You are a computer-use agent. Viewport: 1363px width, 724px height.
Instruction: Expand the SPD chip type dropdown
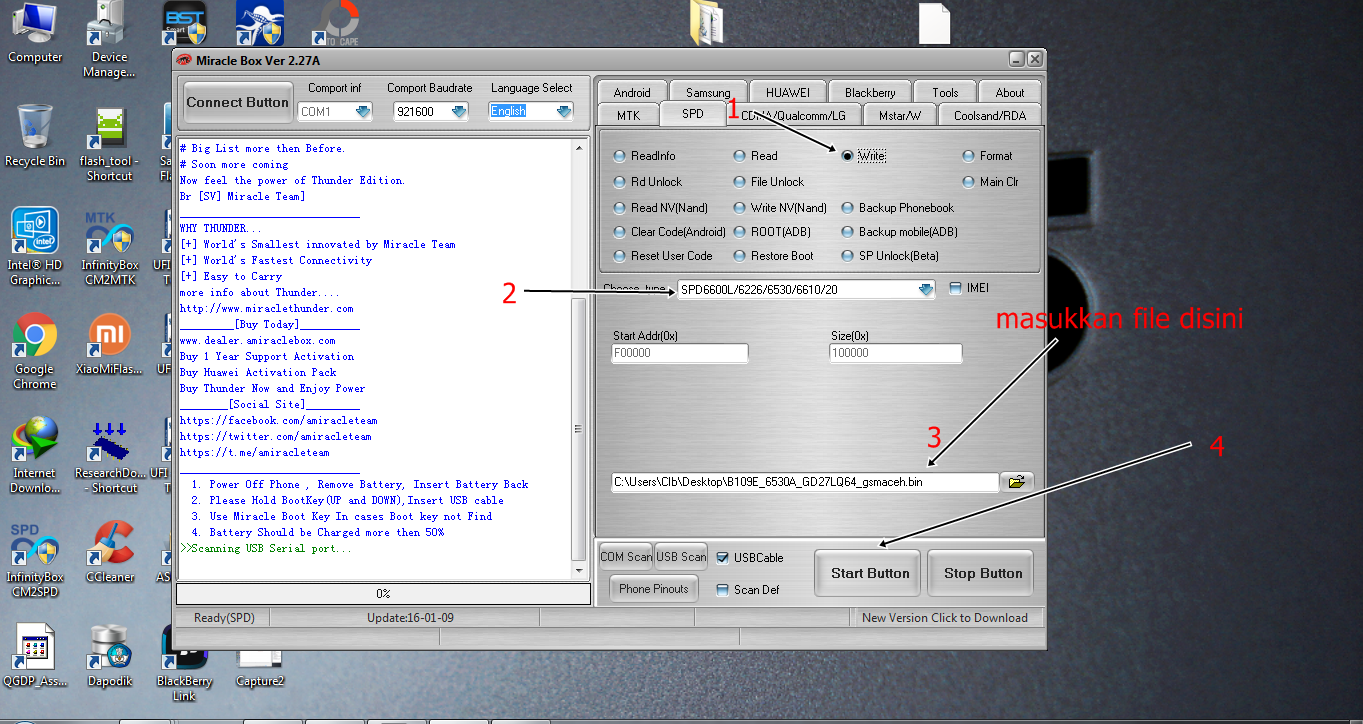click(926, 290)
